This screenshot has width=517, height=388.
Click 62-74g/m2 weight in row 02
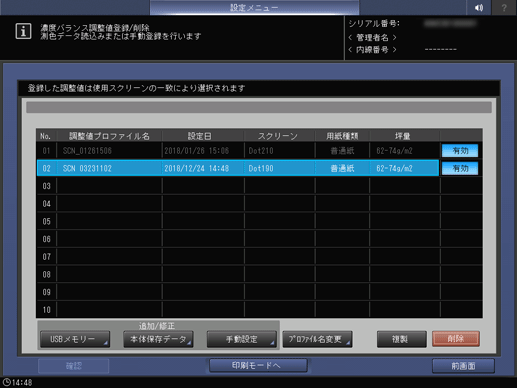[x=394, y=168]
